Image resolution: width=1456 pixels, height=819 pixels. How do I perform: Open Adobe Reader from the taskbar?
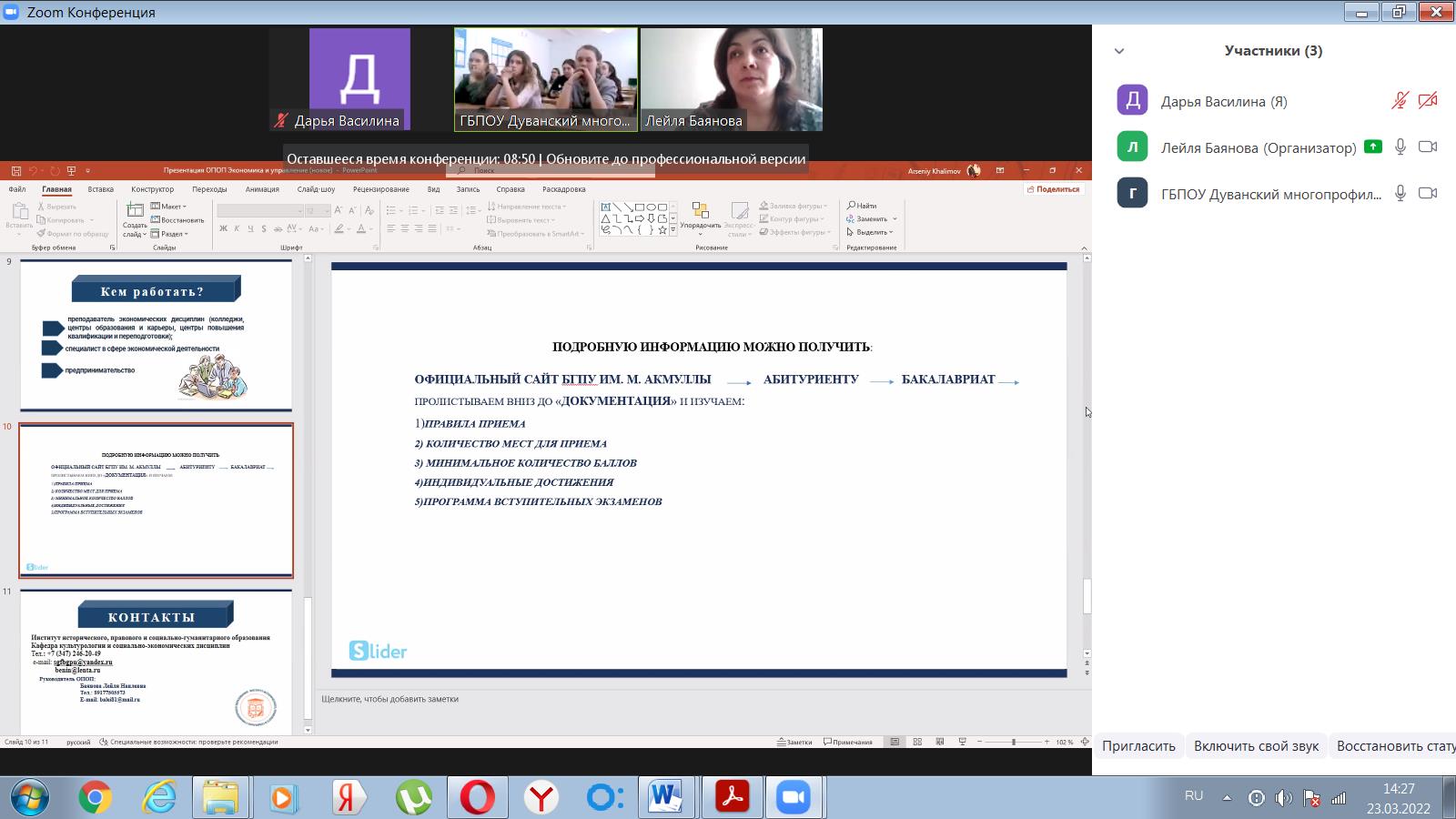733,798
